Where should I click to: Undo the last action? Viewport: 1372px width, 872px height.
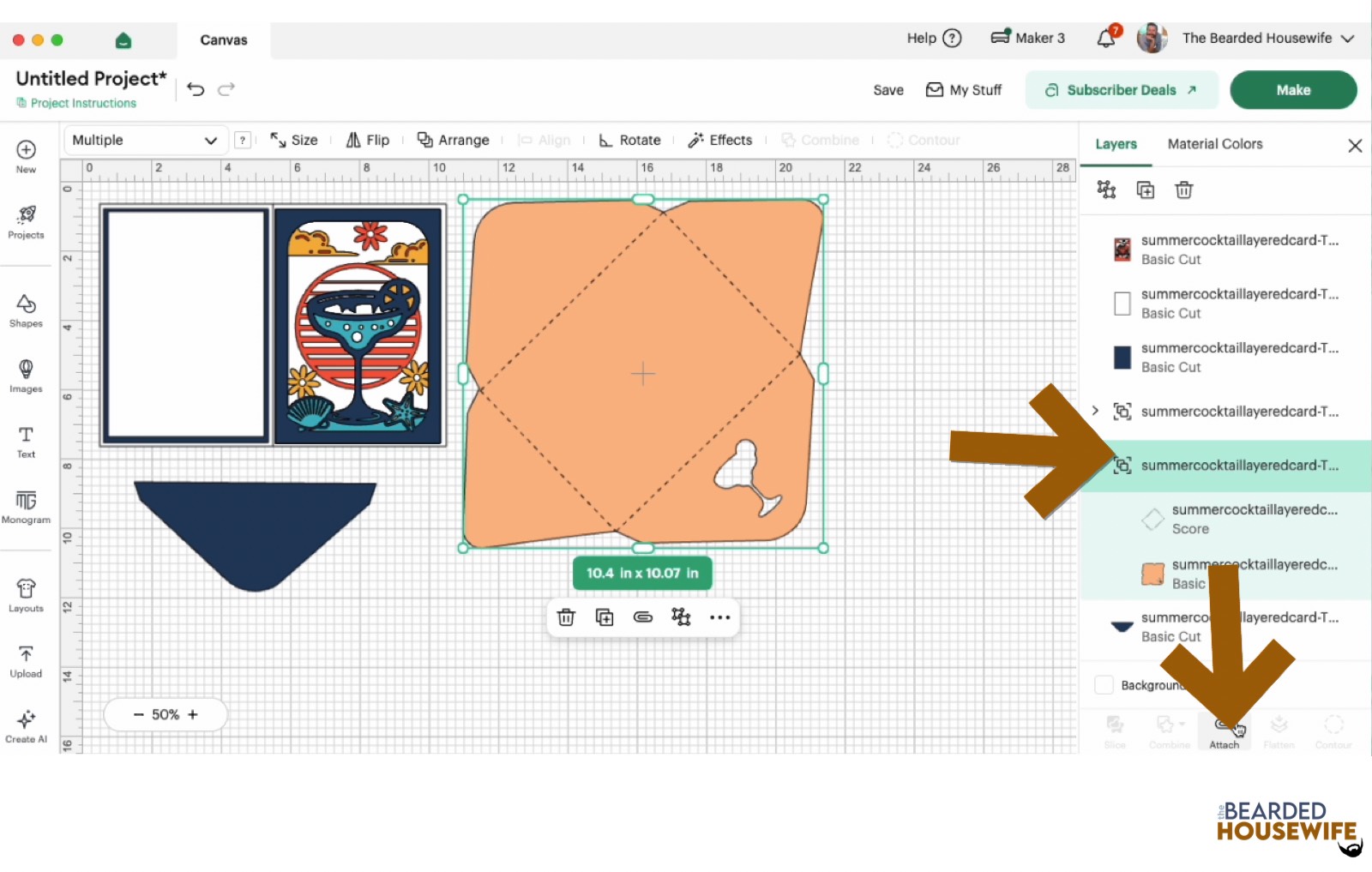pos(196,89)
